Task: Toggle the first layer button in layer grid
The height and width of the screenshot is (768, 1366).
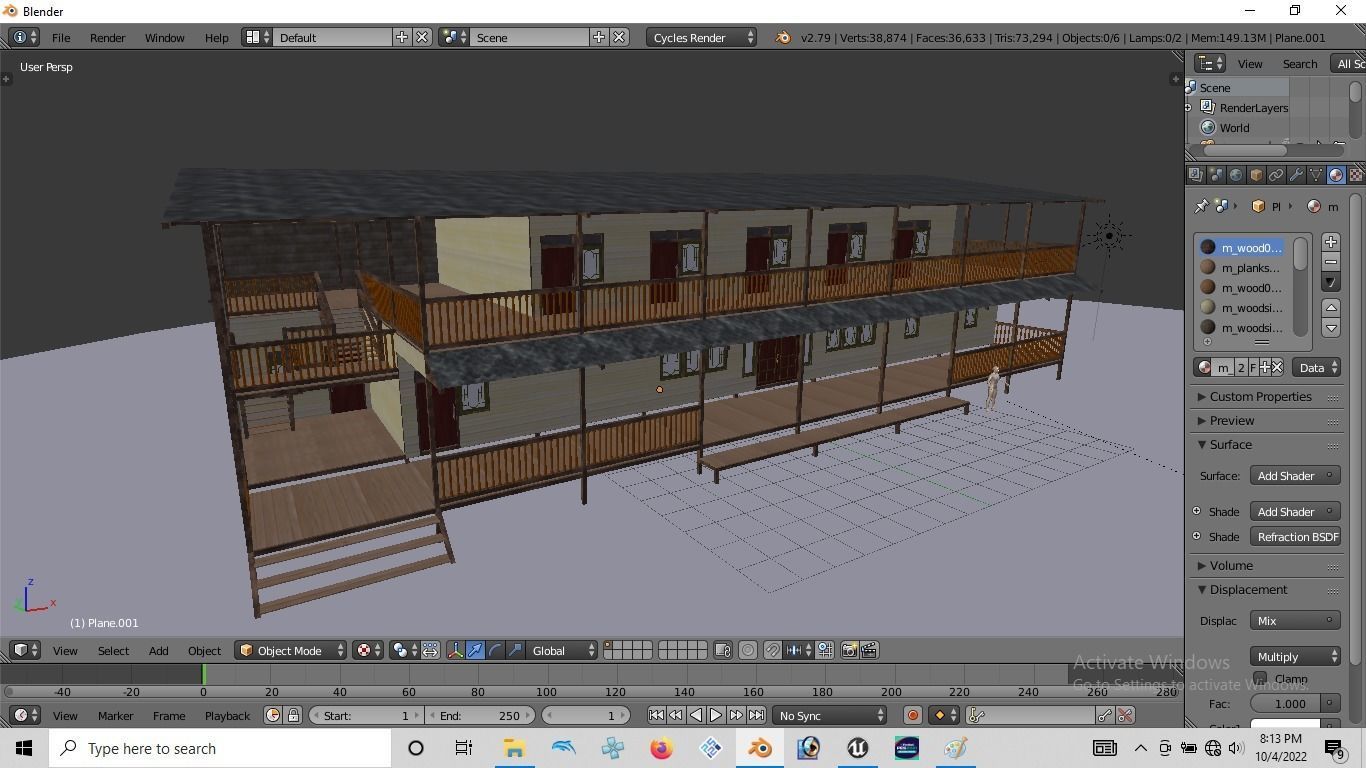Action: [609, 646]
